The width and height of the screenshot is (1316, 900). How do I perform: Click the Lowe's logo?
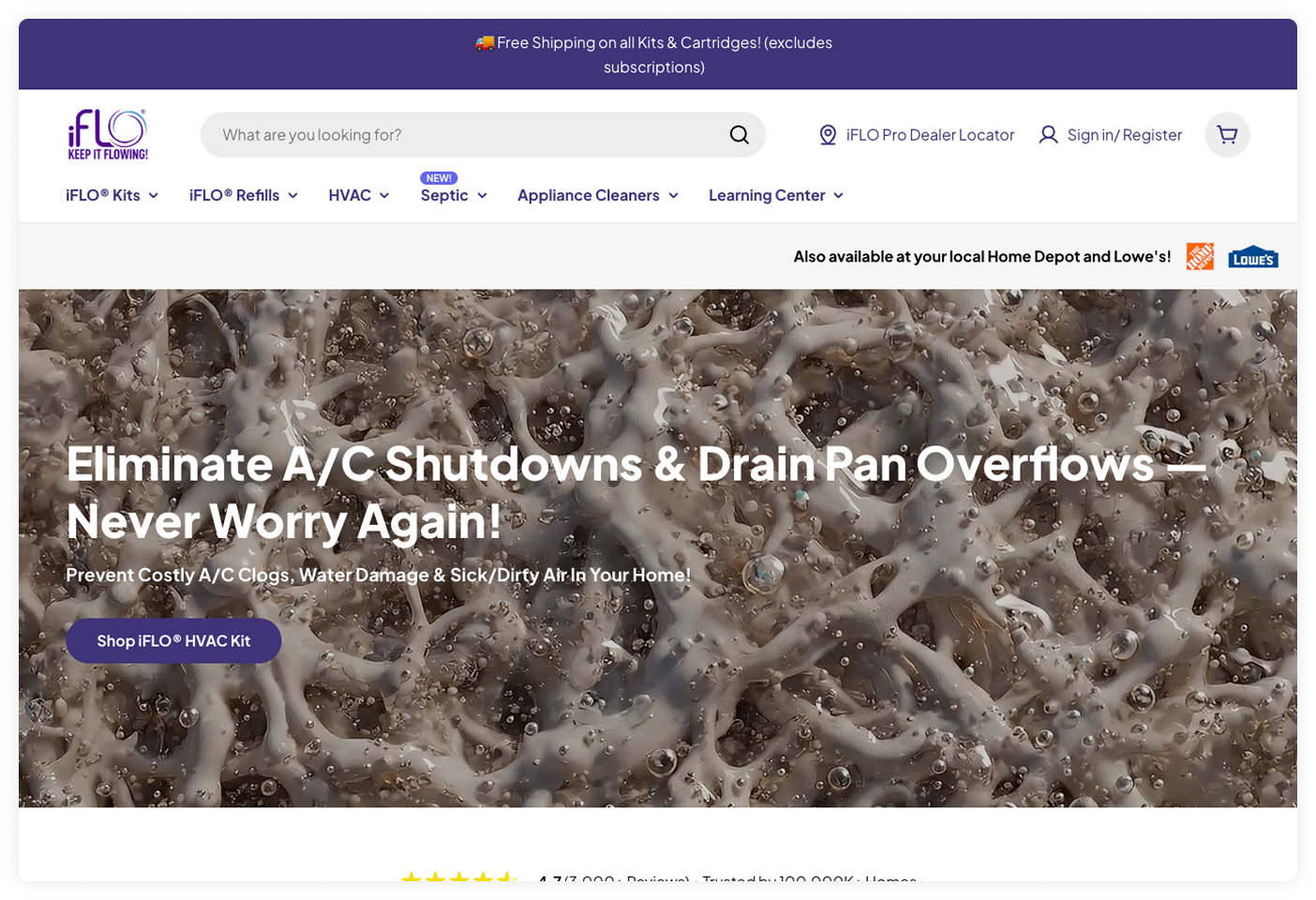[x=1253, y=255]
